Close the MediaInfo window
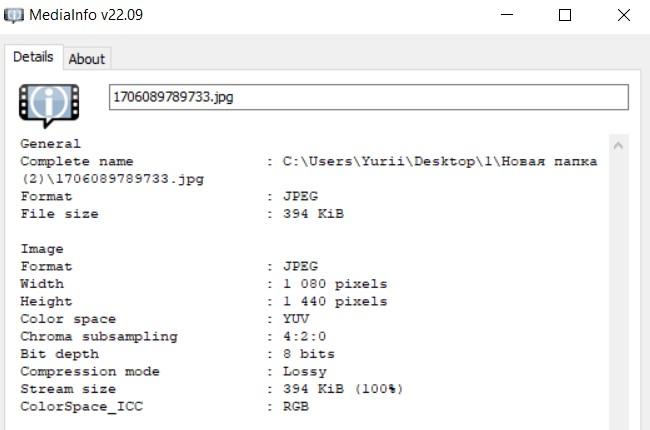The image size is (650, 430). [x=622, y=15]
